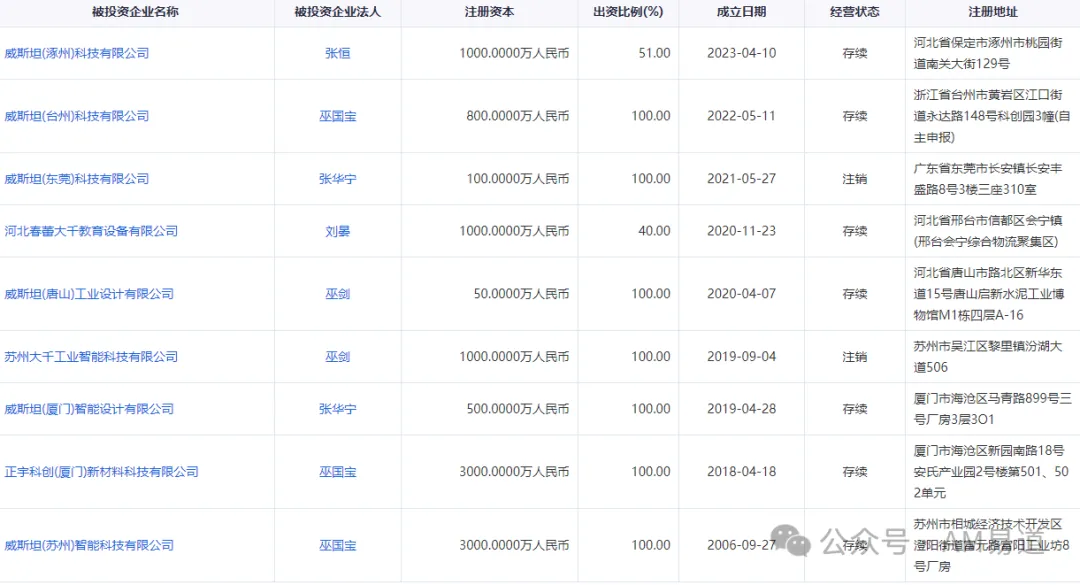Select the date 2018-04-18
This screenshot has height=585, width=1080.
(x=741, y=471)
